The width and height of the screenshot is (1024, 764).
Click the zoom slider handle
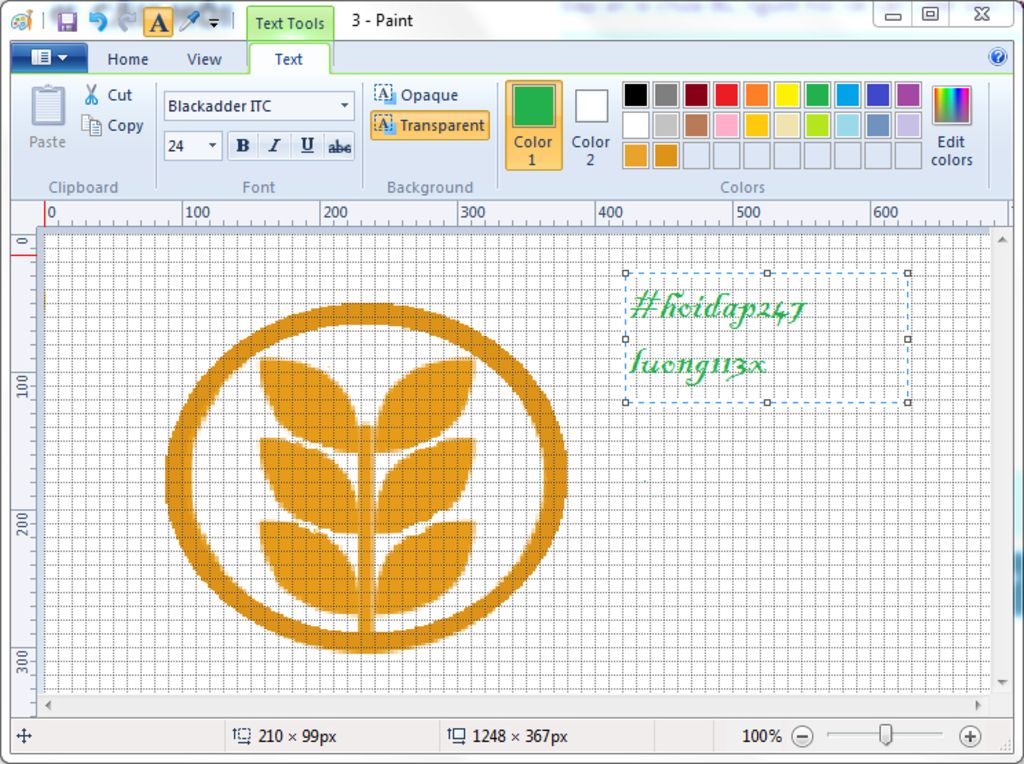point(886,735)
